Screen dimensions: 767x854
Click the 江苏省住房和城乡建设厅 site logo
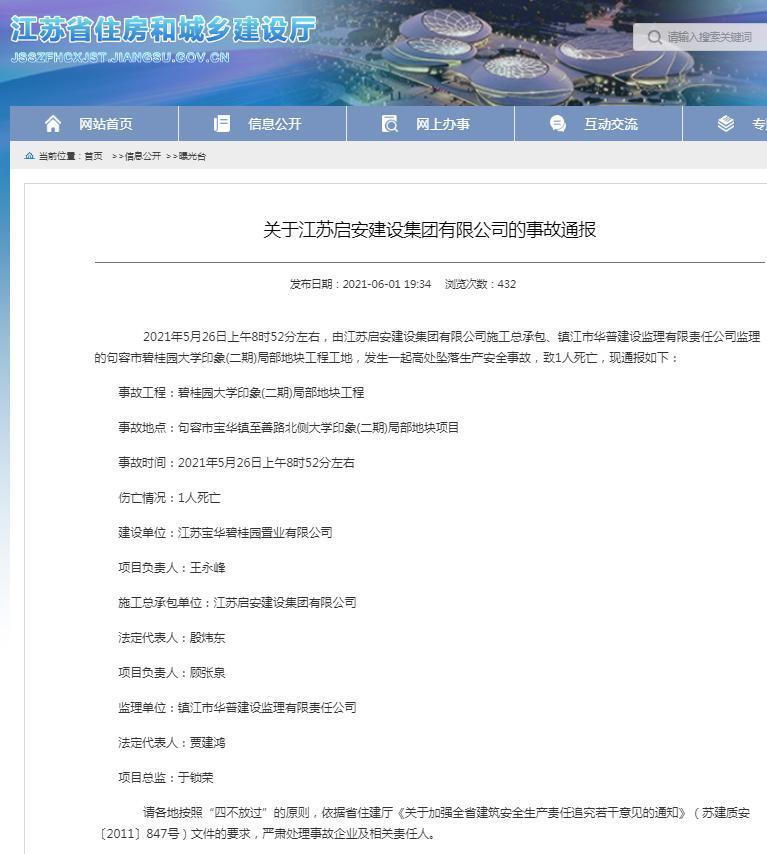coord(163,29)
